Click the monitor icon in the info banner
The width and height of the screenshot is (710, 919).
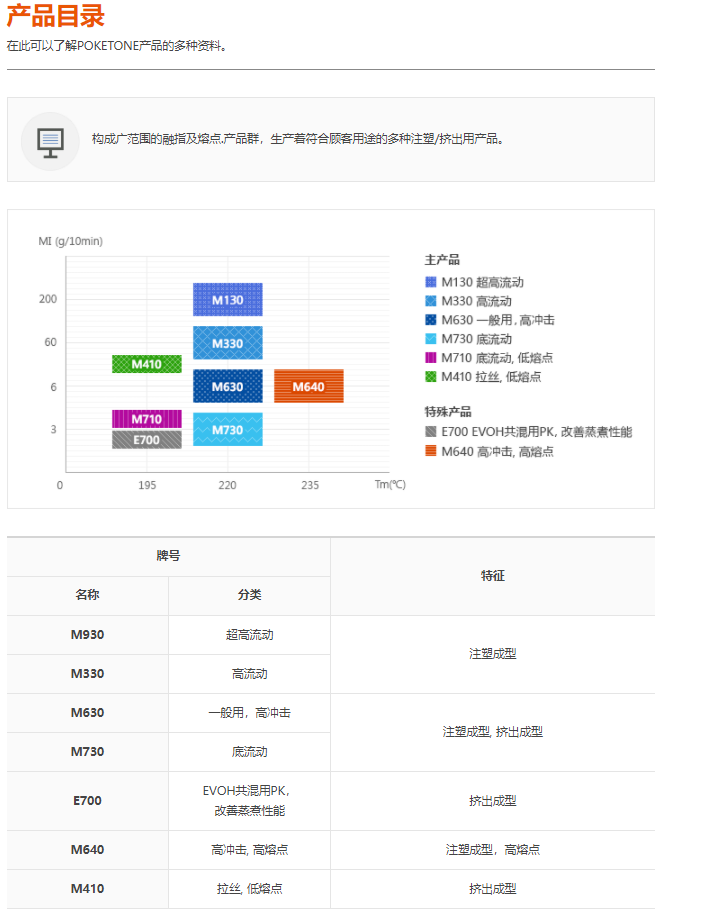pyautogui.click(x=50, y=141)
